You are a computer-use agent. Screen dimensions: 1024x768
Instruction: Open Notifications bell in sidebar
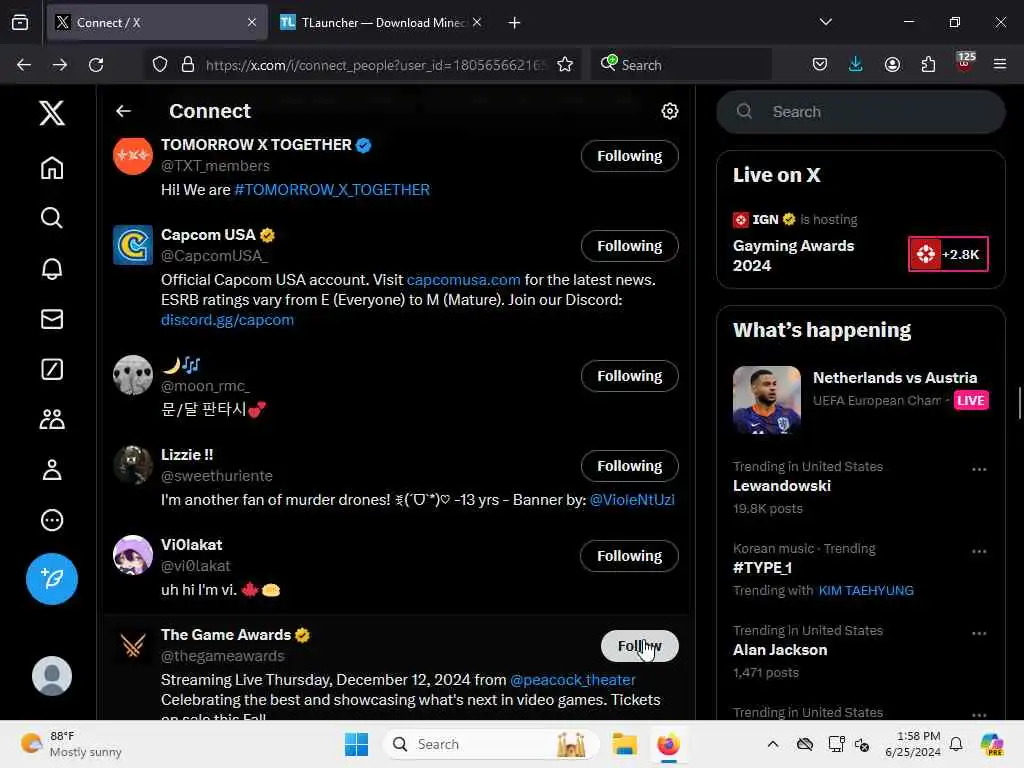pos(52,268)
